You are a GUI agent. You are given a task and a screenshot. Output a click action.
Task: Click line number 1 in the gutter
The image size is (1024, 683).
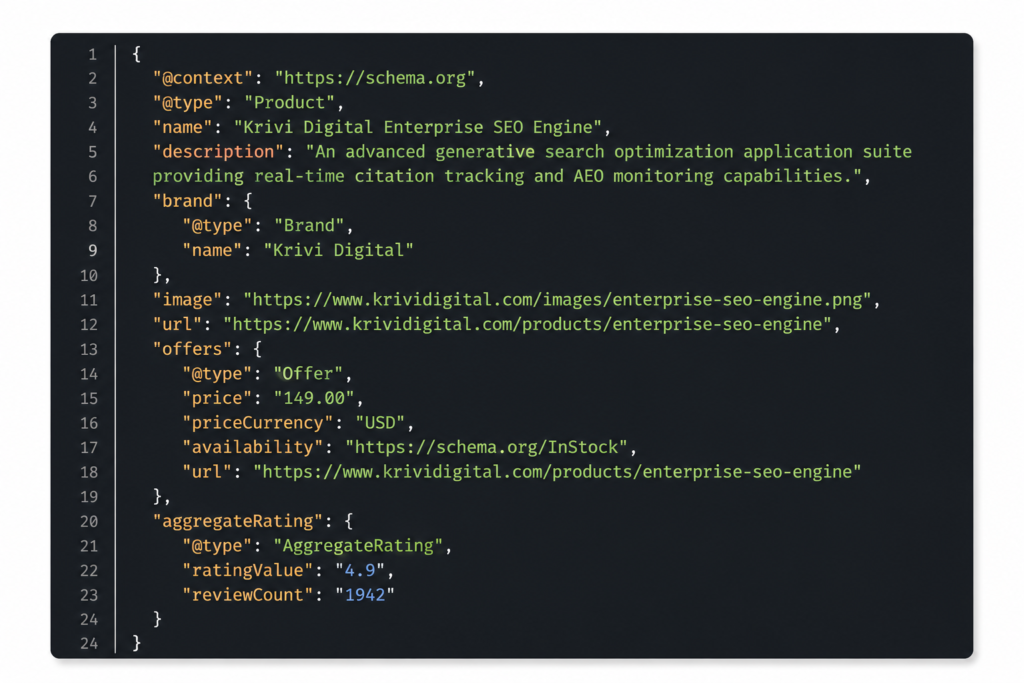(x=93, y=55)
